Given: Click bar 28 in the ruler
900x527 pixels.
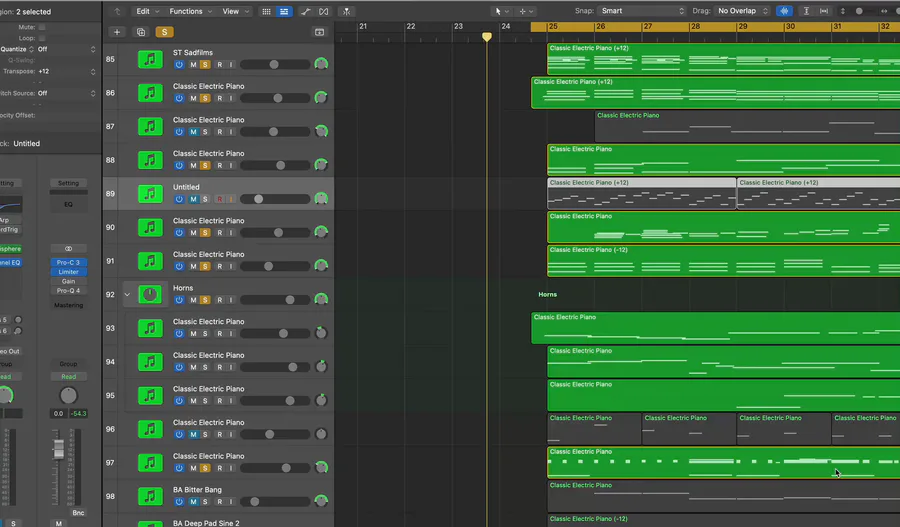Looking at the screenshot, I should (695, 26).
